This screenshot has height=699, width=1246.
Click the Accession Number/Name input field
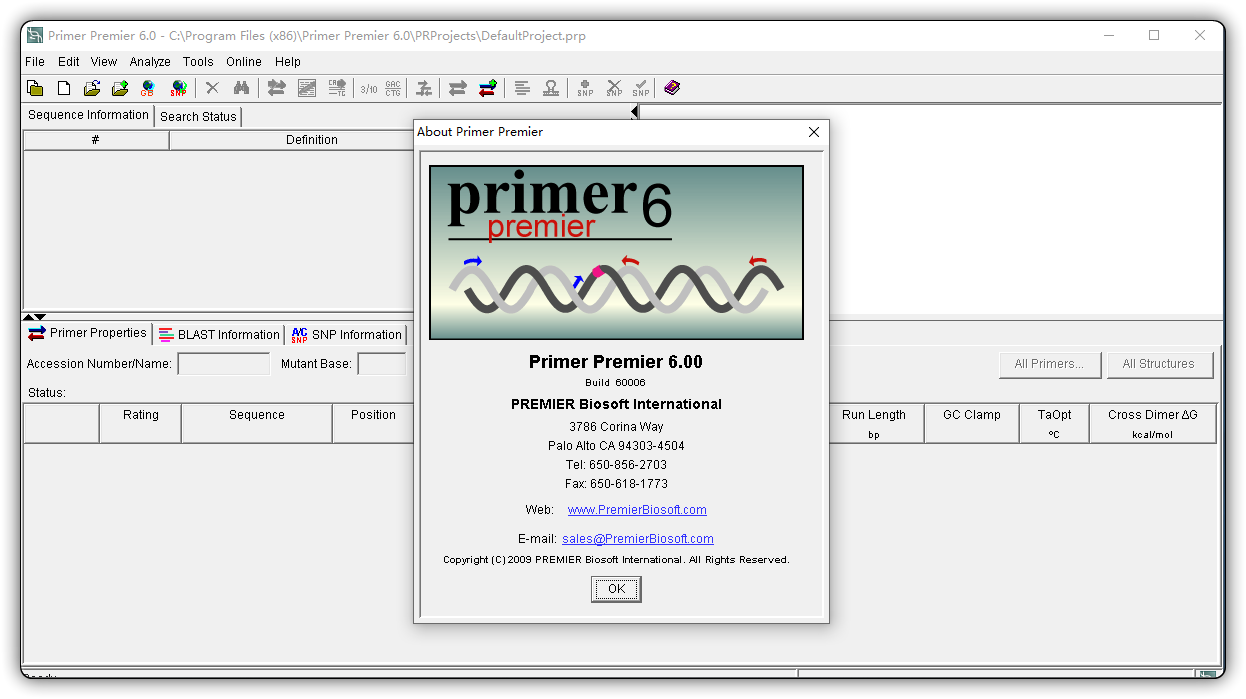pyautogui.click(x=223, y=364)
